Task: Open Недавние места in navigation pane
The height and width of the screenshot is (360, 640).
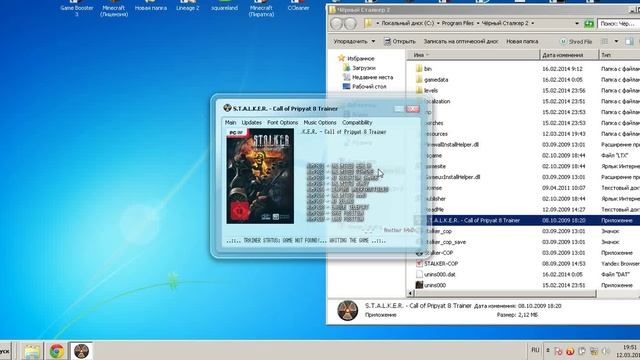Action: [368, 77]
